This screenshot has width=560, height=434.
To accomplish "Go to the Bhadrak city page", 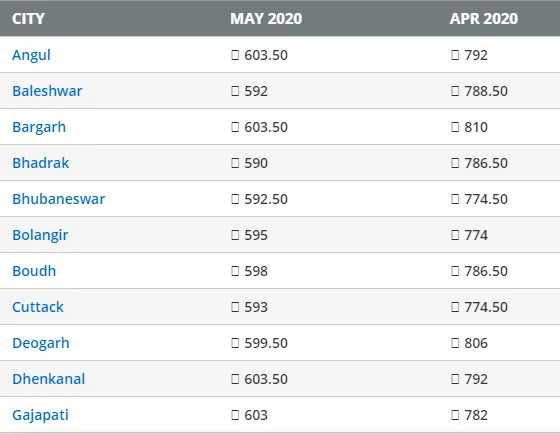I will [x=41, y=163].
